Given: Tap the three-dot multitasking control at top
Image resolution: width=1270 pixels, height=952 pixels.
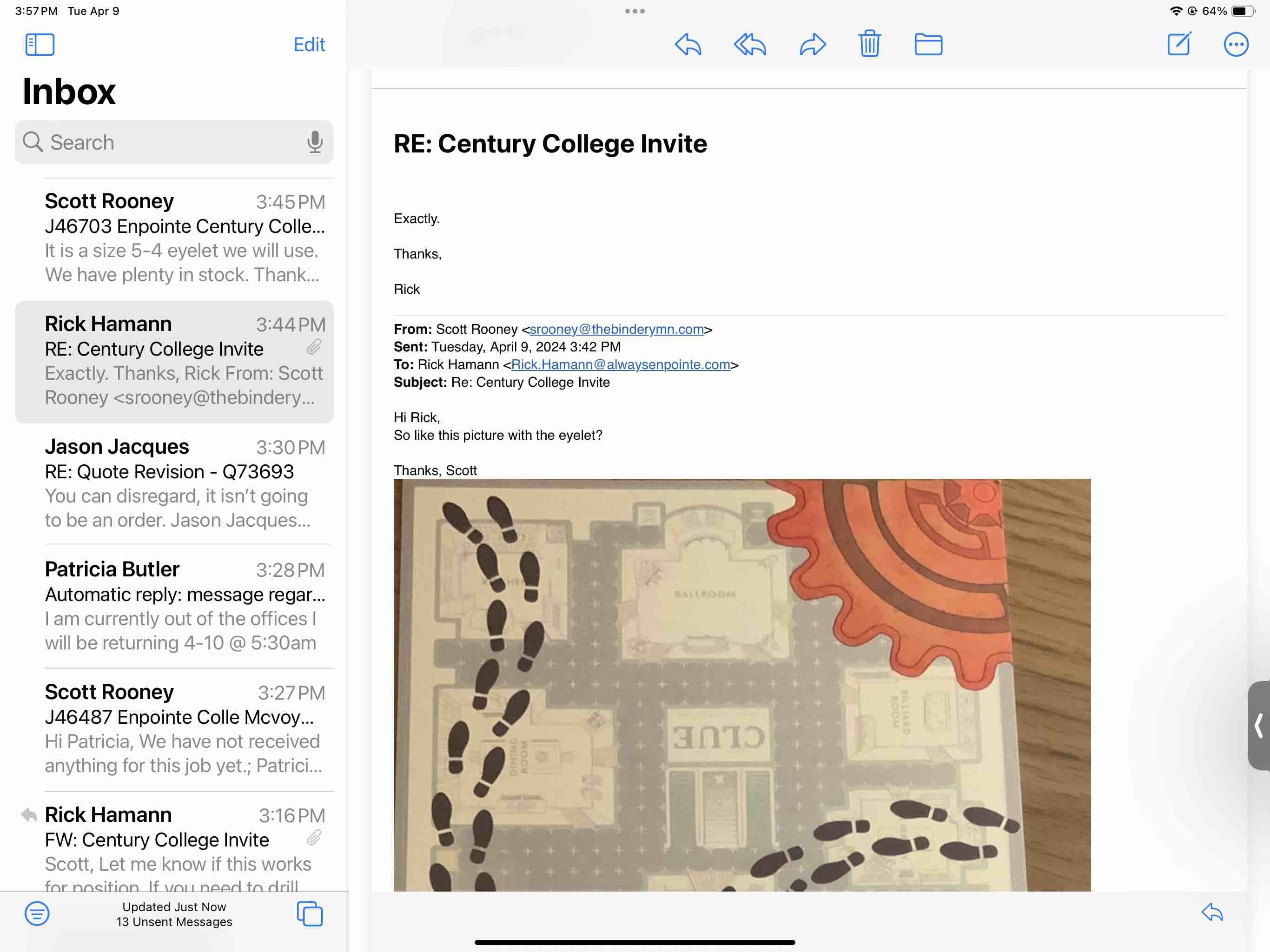Looking at the screenshot, I should tap(635, 11).
